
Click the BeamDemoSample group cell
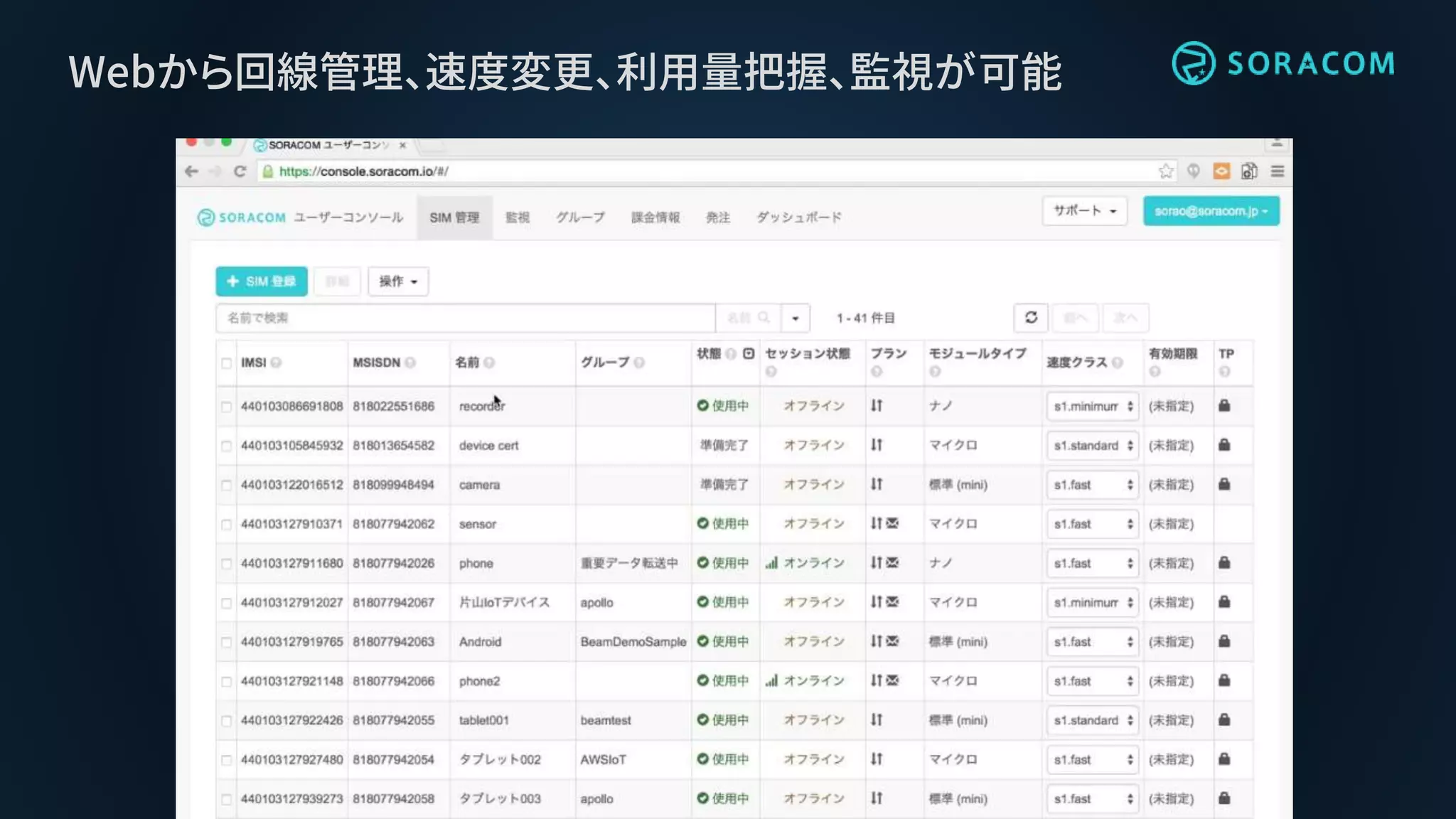[x=633, y=642]
